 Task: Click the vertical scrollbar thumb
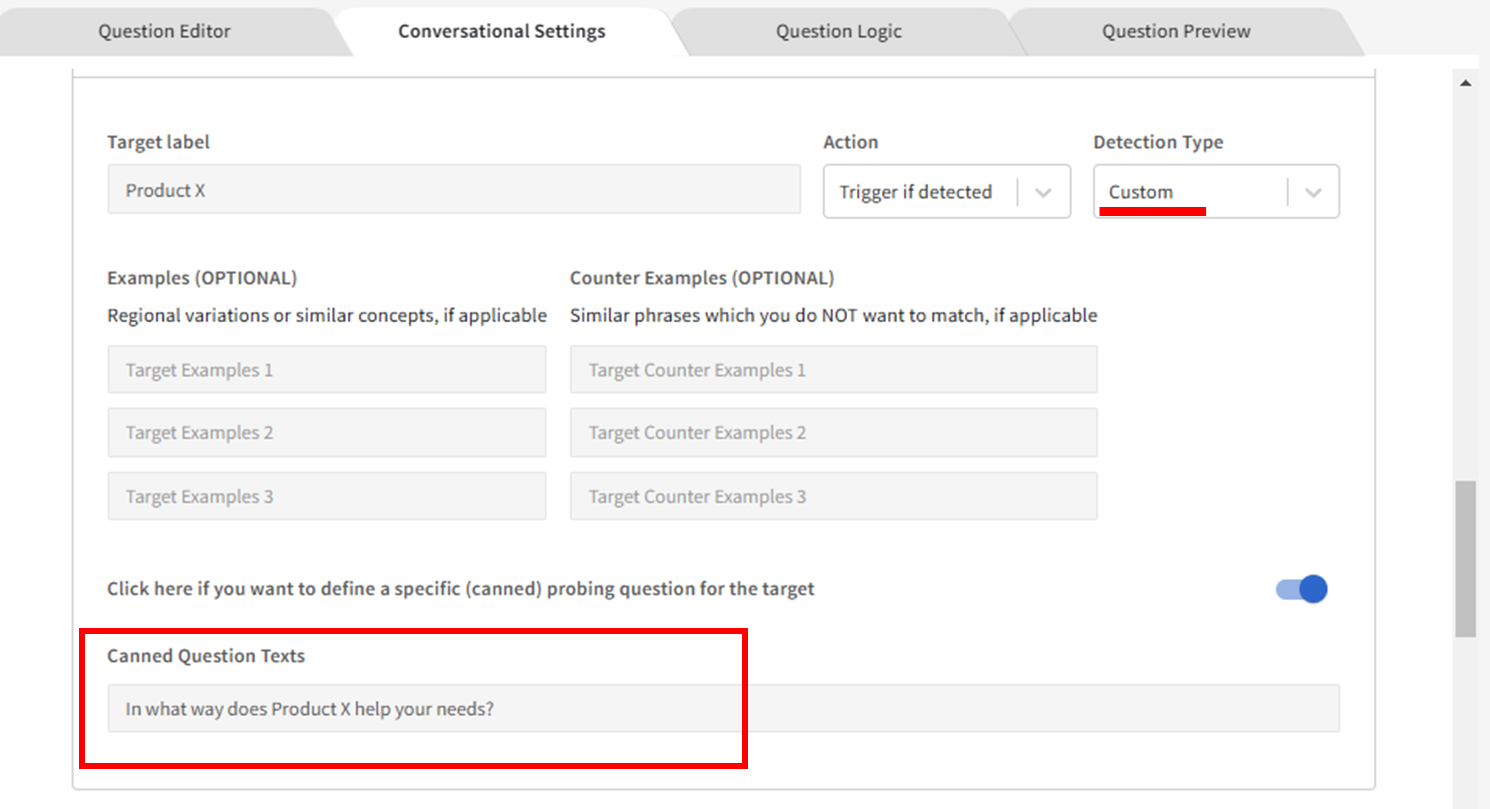point(1466,558)
